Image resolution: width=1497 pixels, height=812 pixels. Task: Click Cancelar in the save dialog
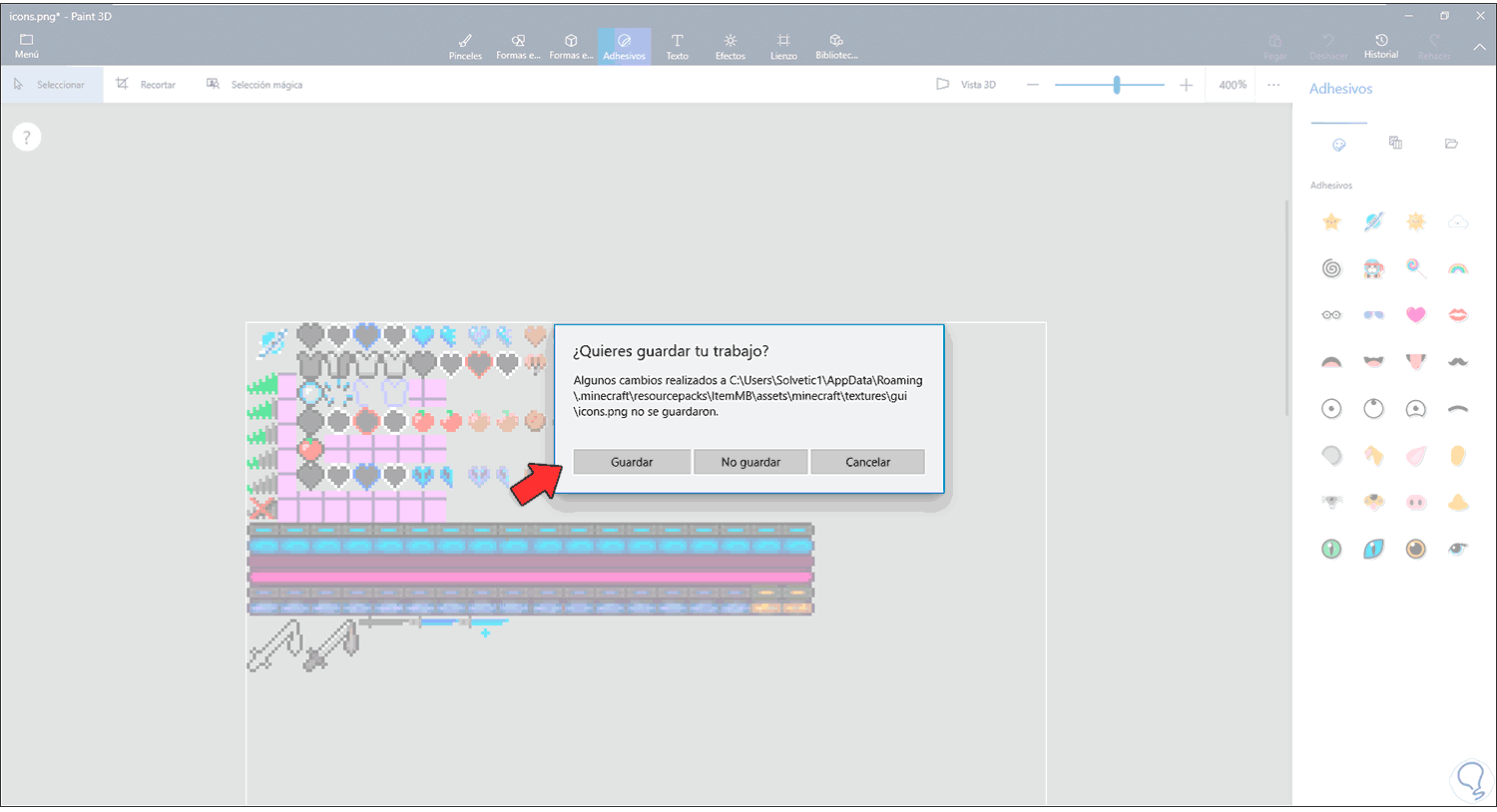pos(868,462)
